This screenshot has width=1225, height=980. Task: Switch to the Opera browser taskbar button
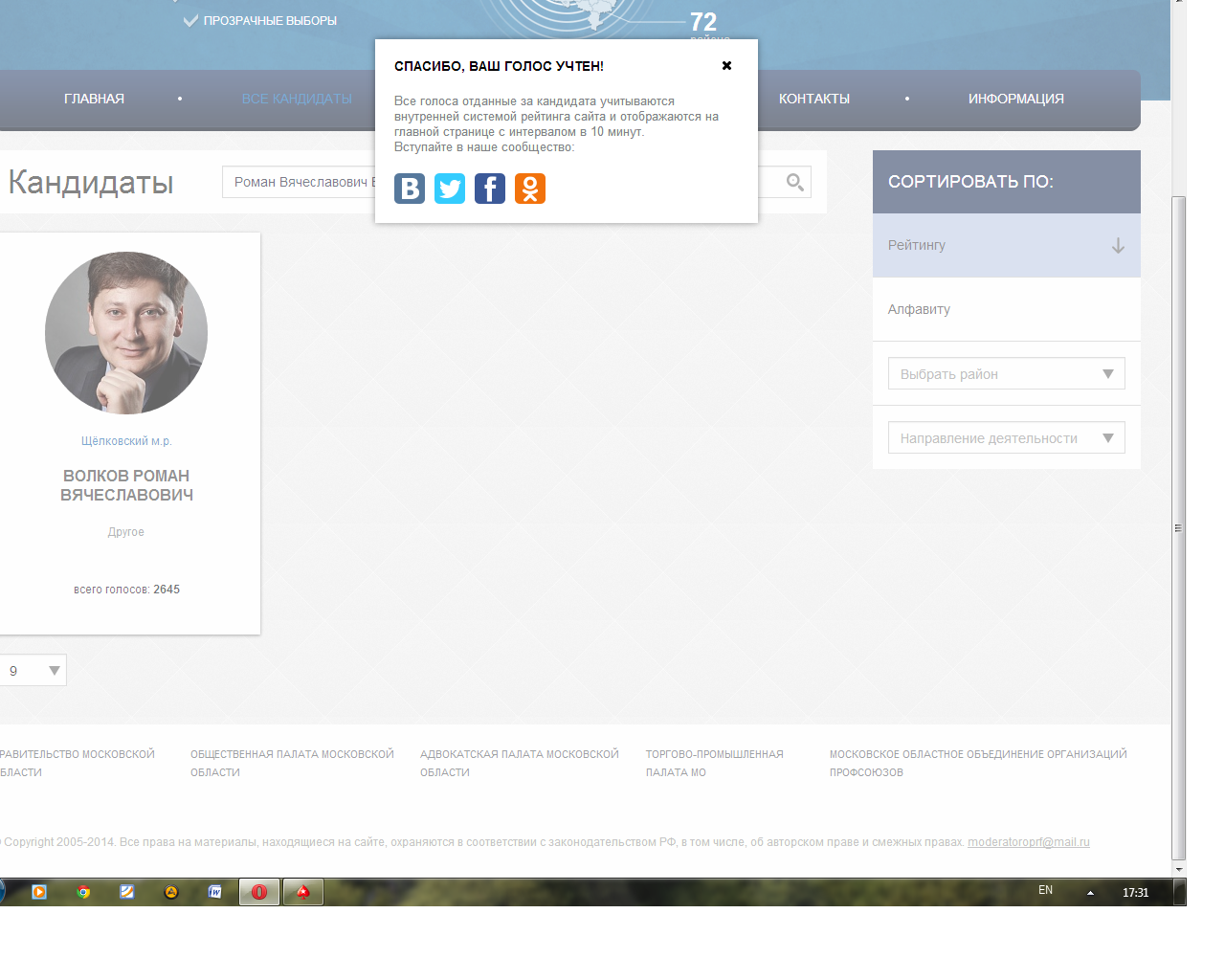coord(259,892)
